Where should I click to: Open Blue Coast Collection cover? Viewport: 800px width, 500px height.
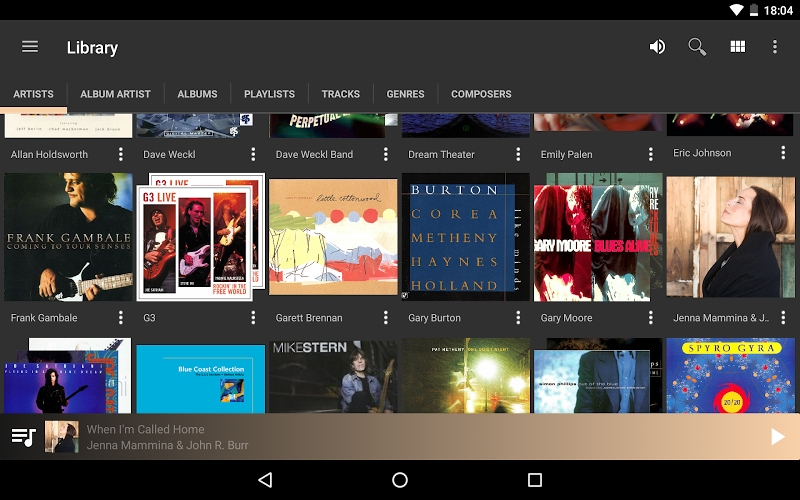click(201, 379)
